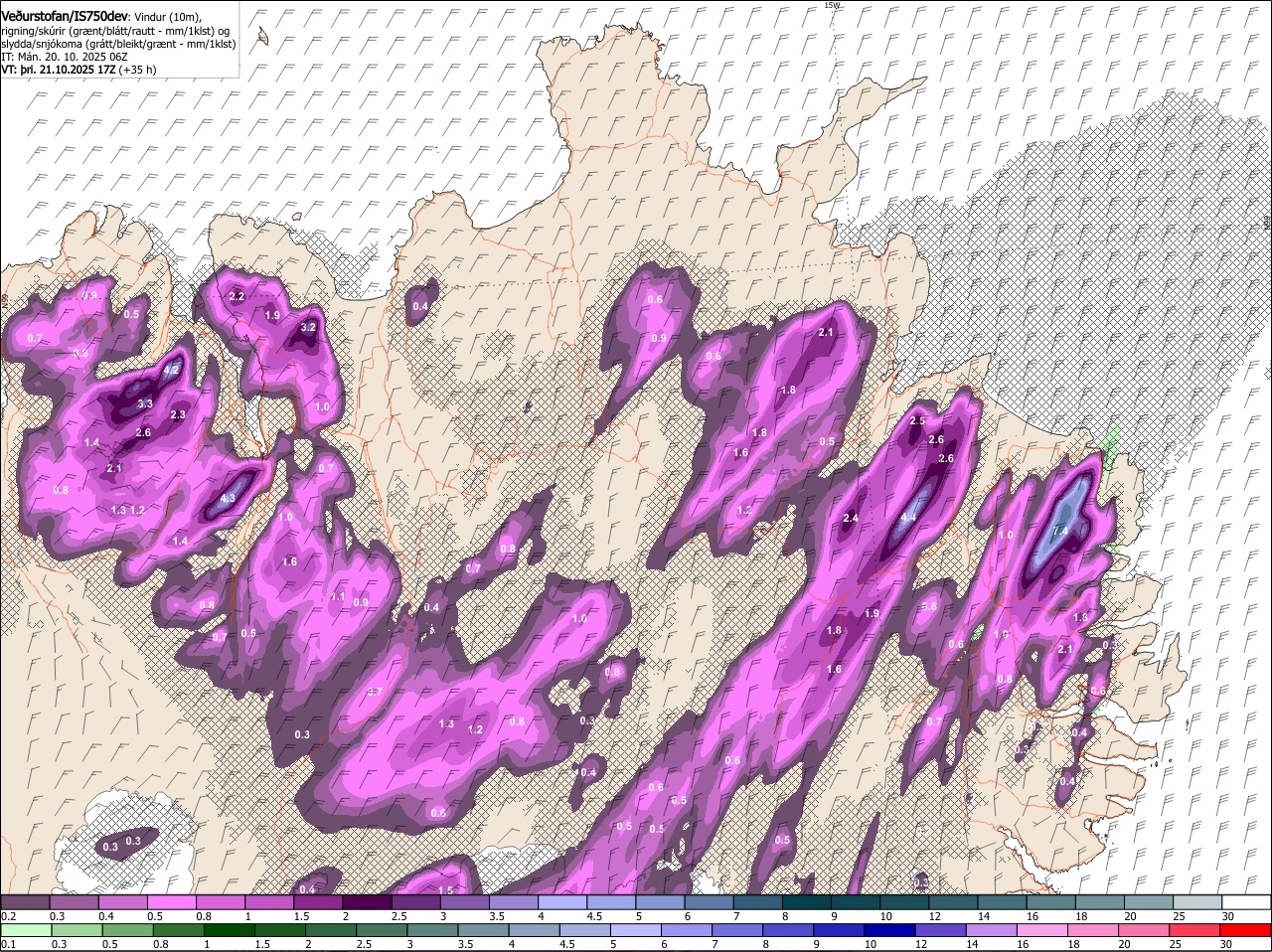Click the 4.2 value in the Westfjords
Viewport: 1272px width, 952px height.
[x=171, y=370]
